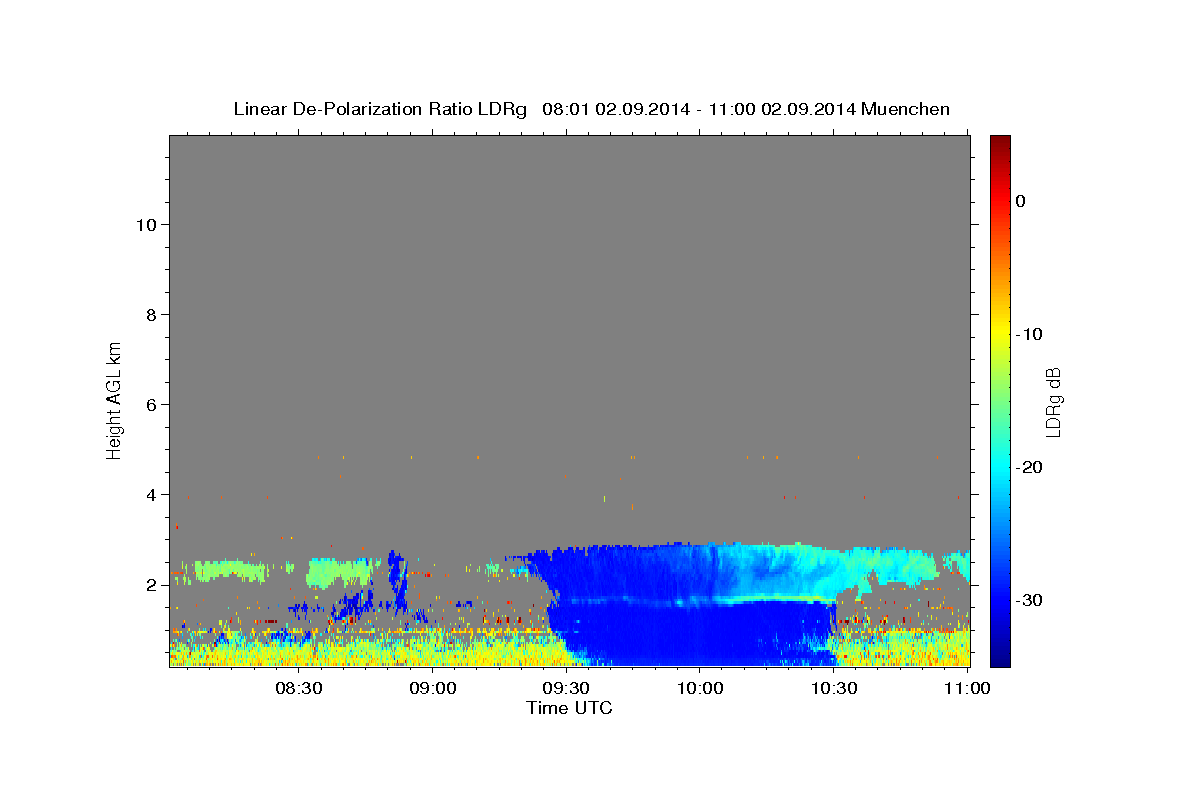This screenshot has height=800, width=1200.
Task: Click the 09:30 time tick label
Action: pos(566,688)
